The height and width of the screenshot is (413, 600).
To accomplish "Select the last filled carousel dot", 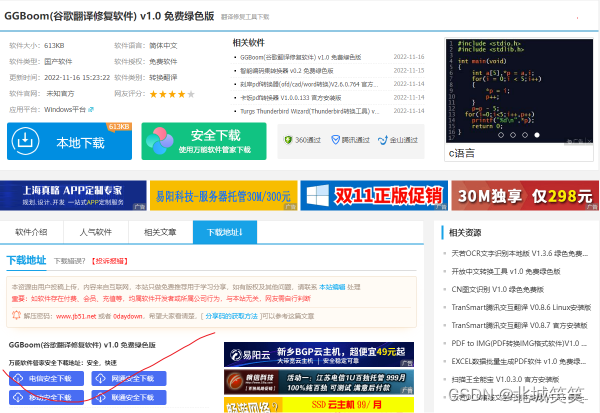I will (537, 135).
